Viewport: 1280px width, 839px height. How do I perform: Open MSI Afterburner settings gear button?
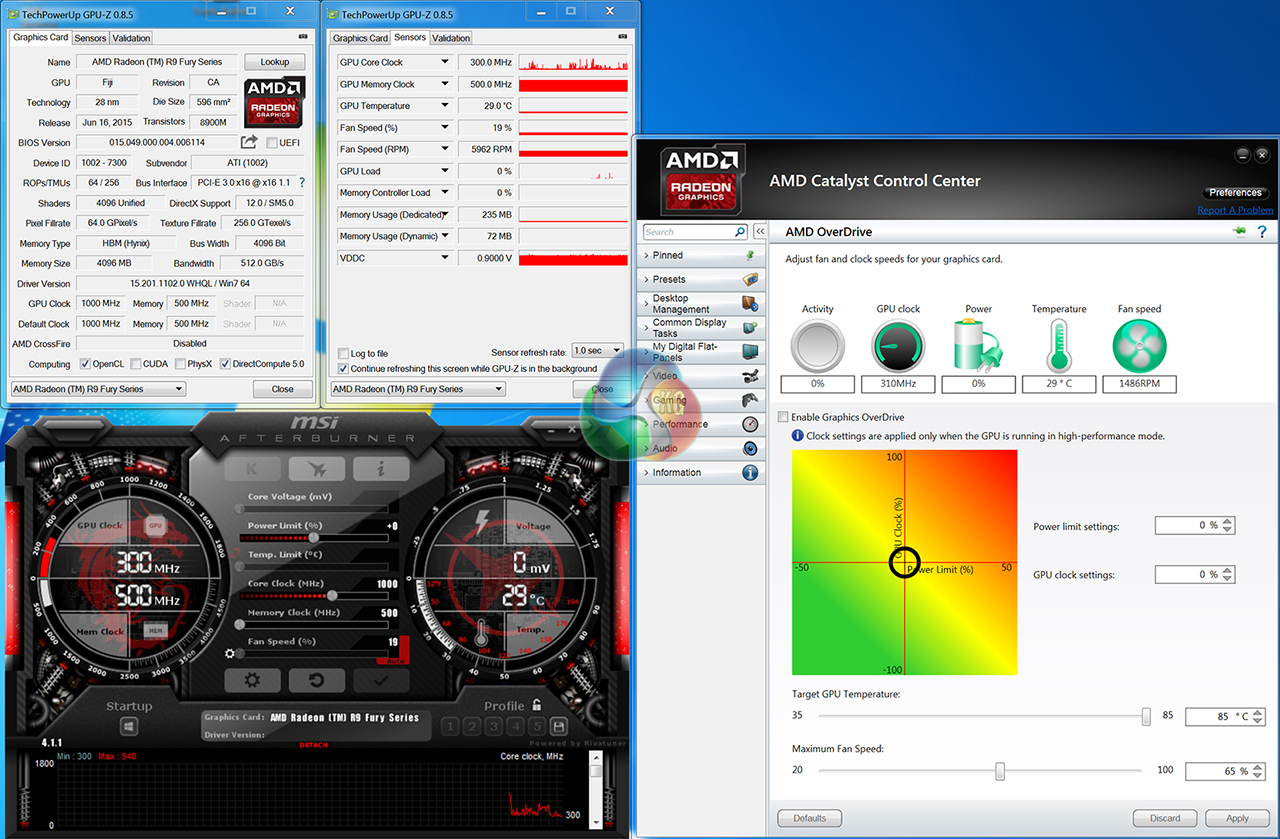coord(252,681)
